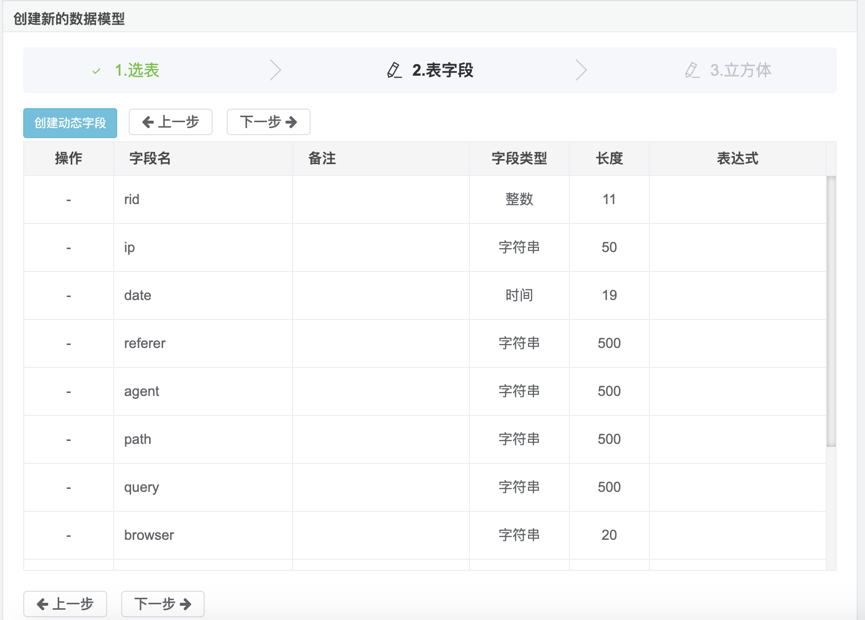This screenshot has width=865, height=620.
Task: Click the 备注 cell for the ip row
Action: [x=380, y=248]
